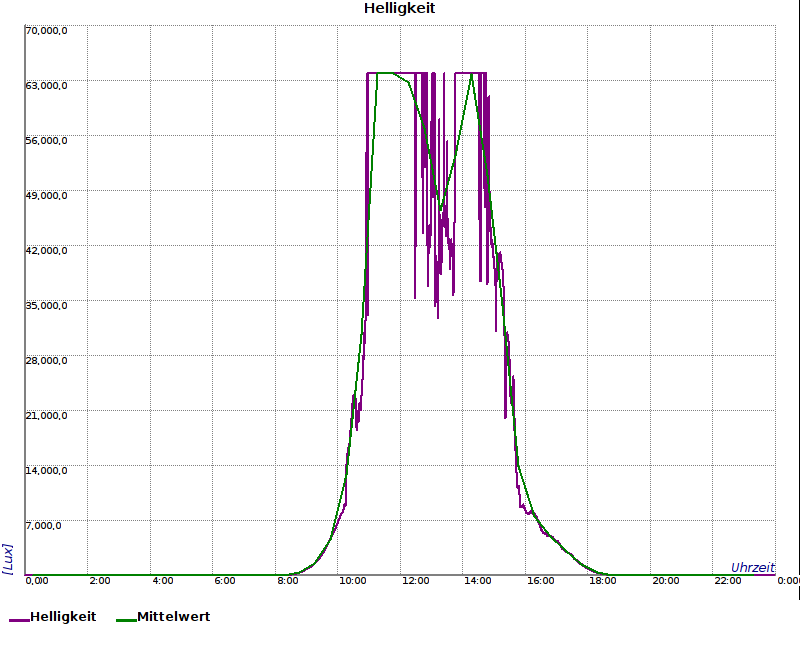Click the 6:00 time tick label

(x=225, y=581)
